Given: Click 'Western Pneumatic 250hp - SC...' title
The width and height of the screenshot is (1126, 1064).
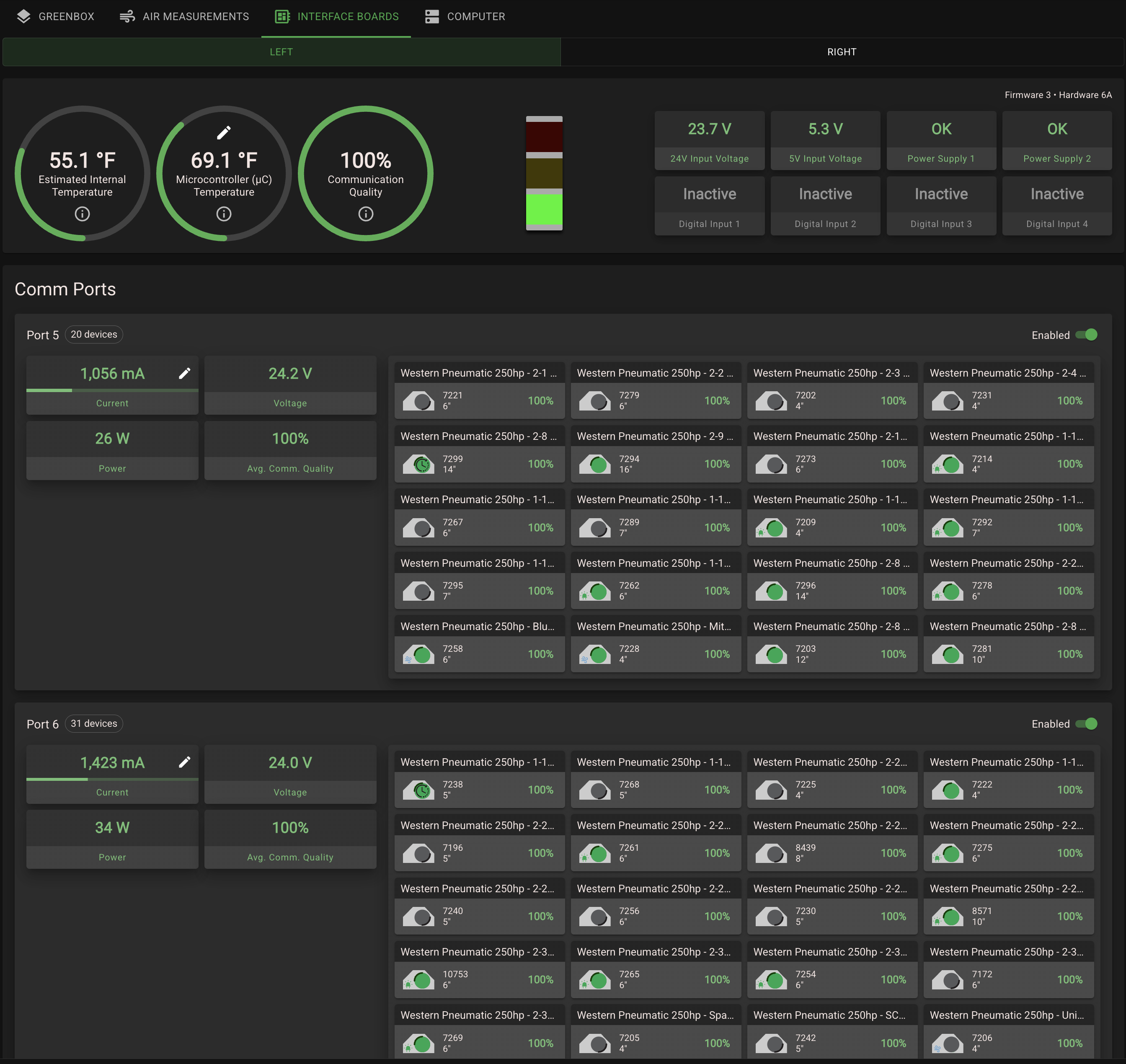Looking at the screenshot, I should [x=829, y=1015].
